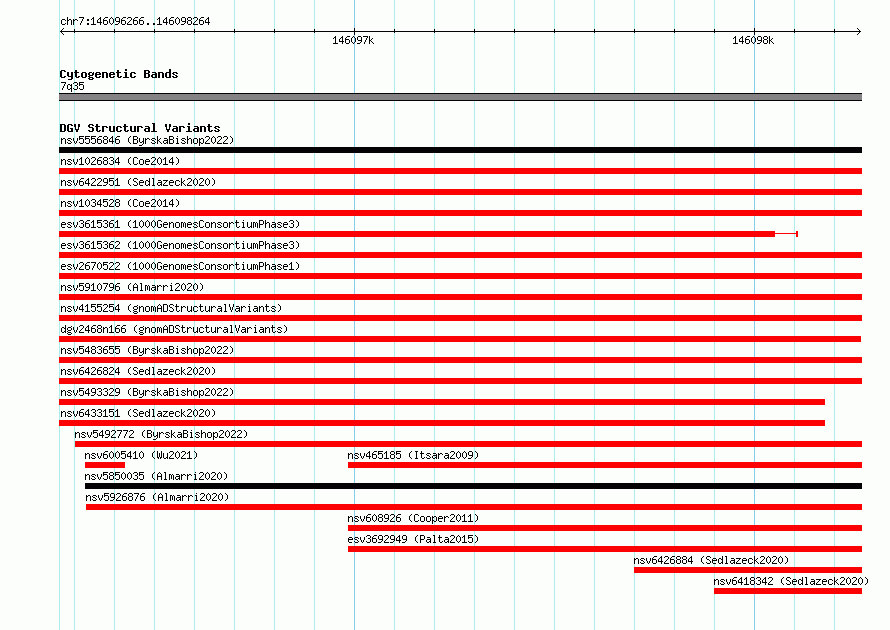This screenshot has width=890, height=630.
Task: Open esv3615362 (1000GenomesConsortiumPhase3) label
Action: tap(180, 245)
